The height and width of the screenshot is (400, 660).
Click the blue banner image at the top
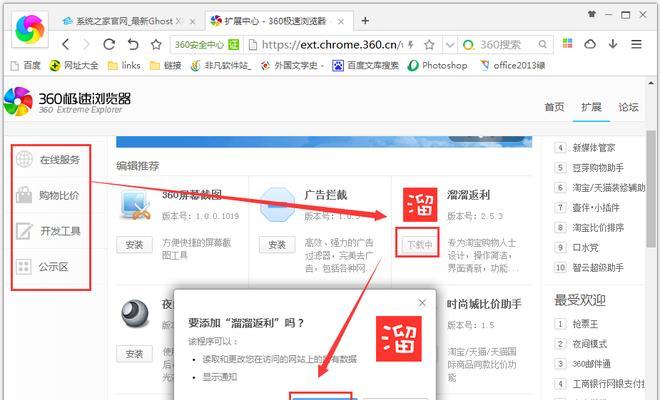(x=324, y=142)
